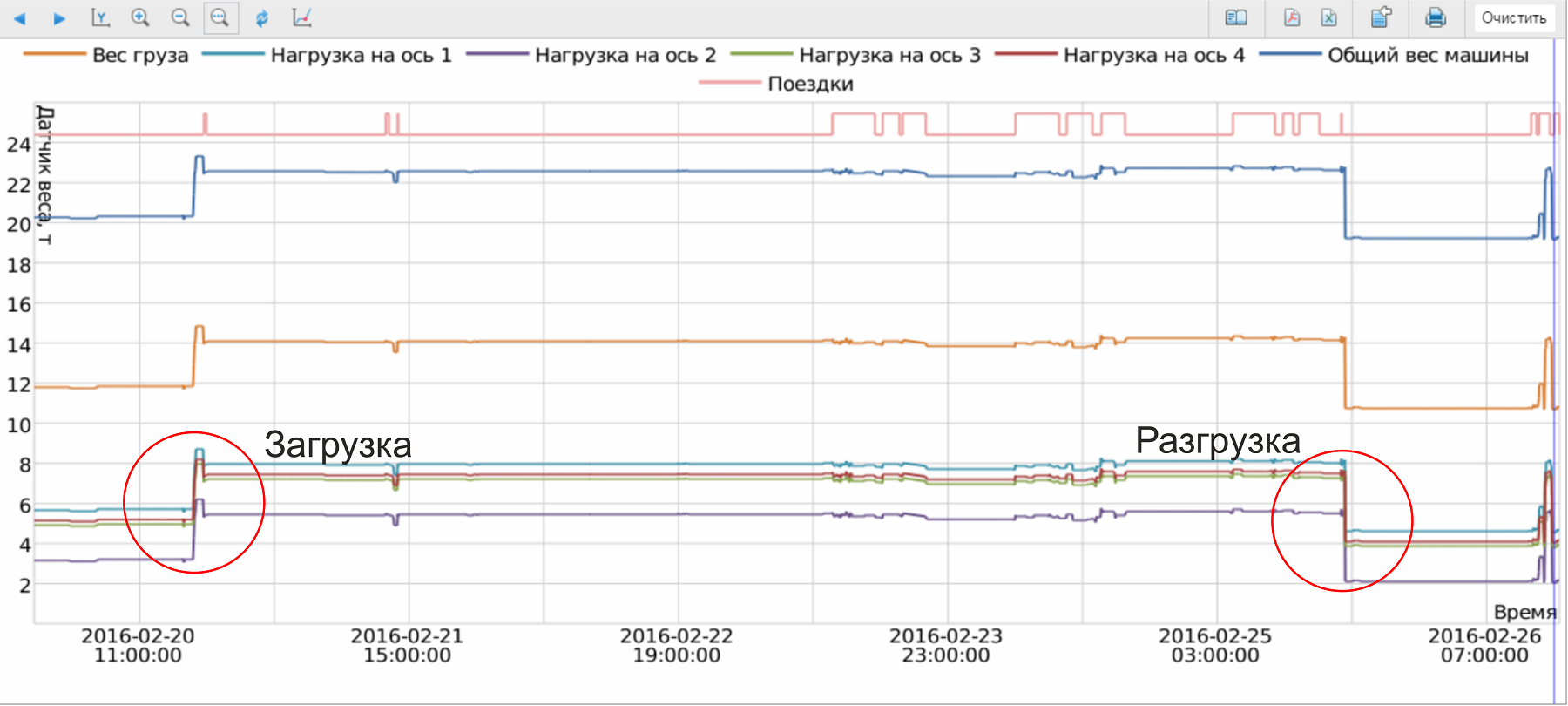Export the chart to PDF
The width and height of the screenshot is (1568, 706).
tap(1292, 18)
